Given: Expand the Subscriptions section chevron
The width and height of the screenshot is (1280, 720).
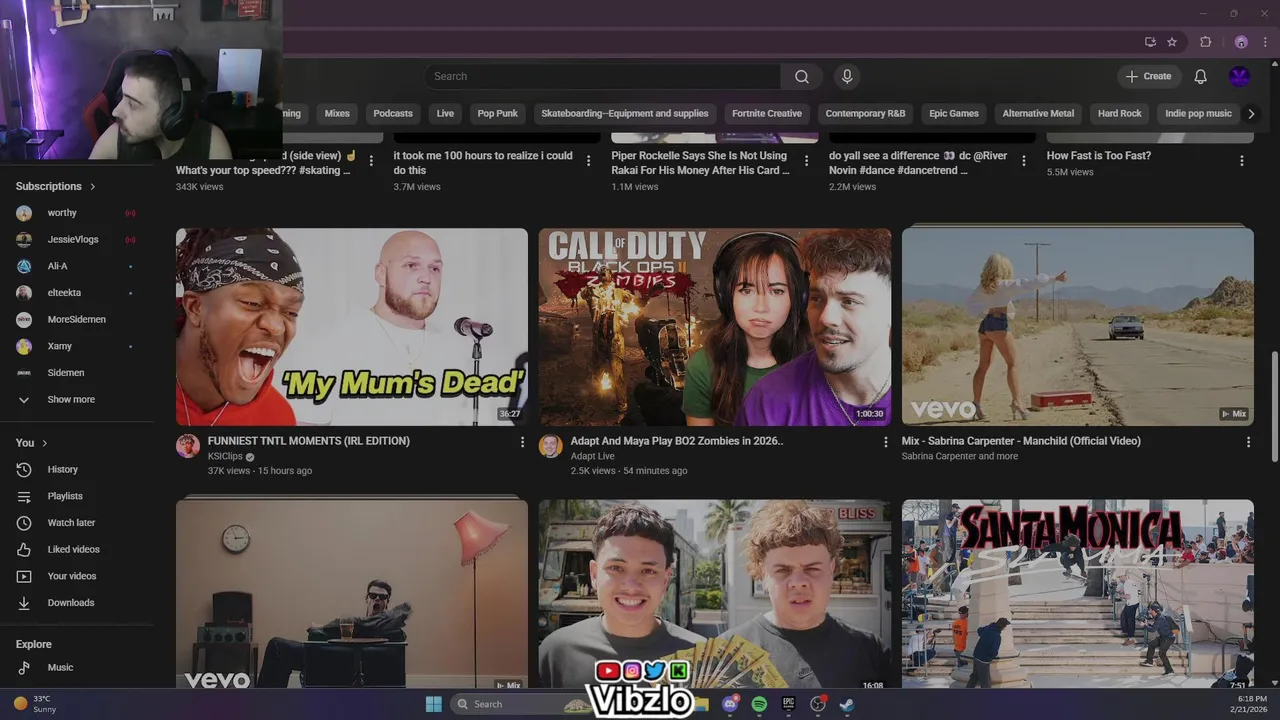Looking at the screenshot, I should coord(93,186).
